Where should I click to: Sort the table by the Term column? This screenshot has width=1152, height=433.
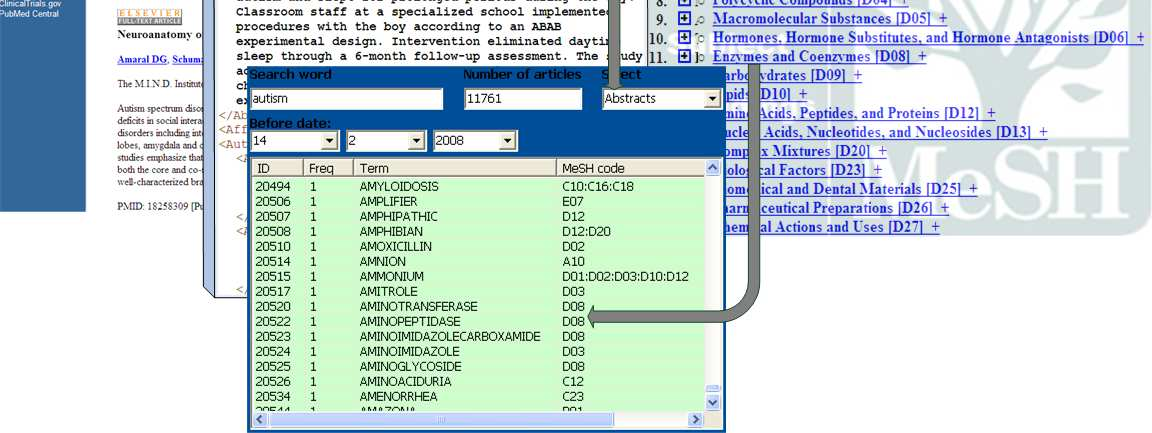[455, 168]
